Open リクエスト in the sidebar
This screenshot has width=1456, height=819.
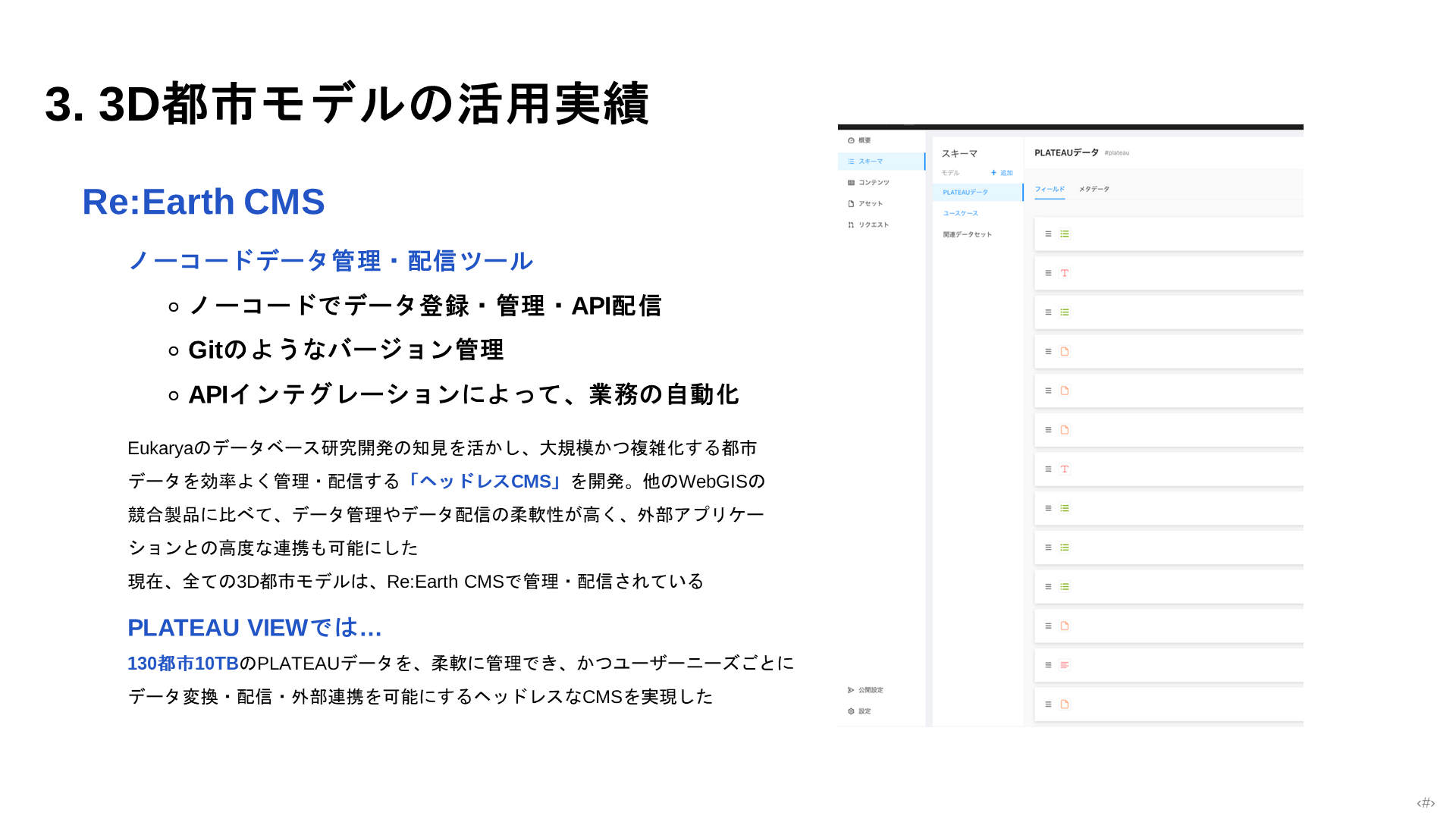coord(868,225)
